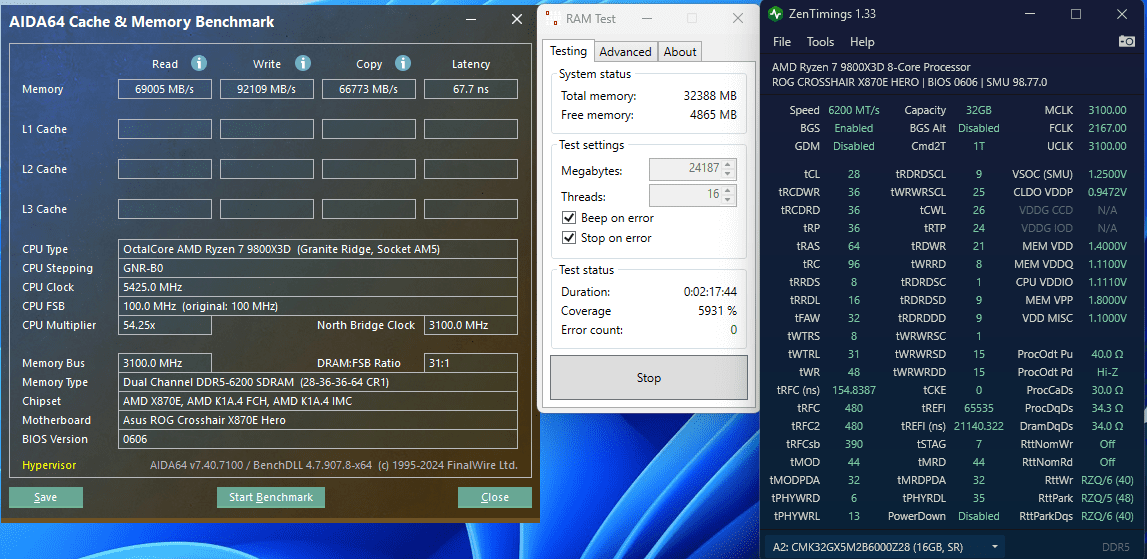The height and width of the screenshot is (559, 1147).
Task: Click the DDR5 label in ZenTimings footer
Action: point(1116,547)
